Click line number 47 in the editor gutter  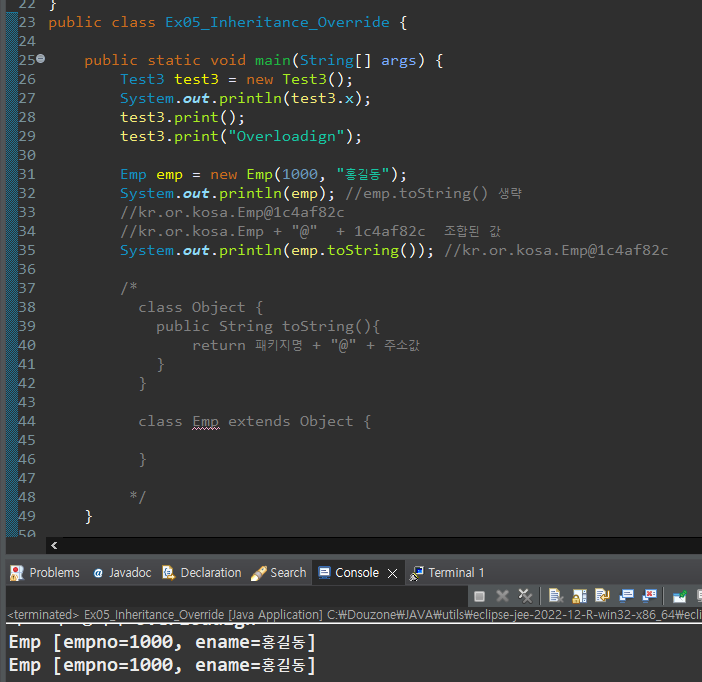pos(27,478)
